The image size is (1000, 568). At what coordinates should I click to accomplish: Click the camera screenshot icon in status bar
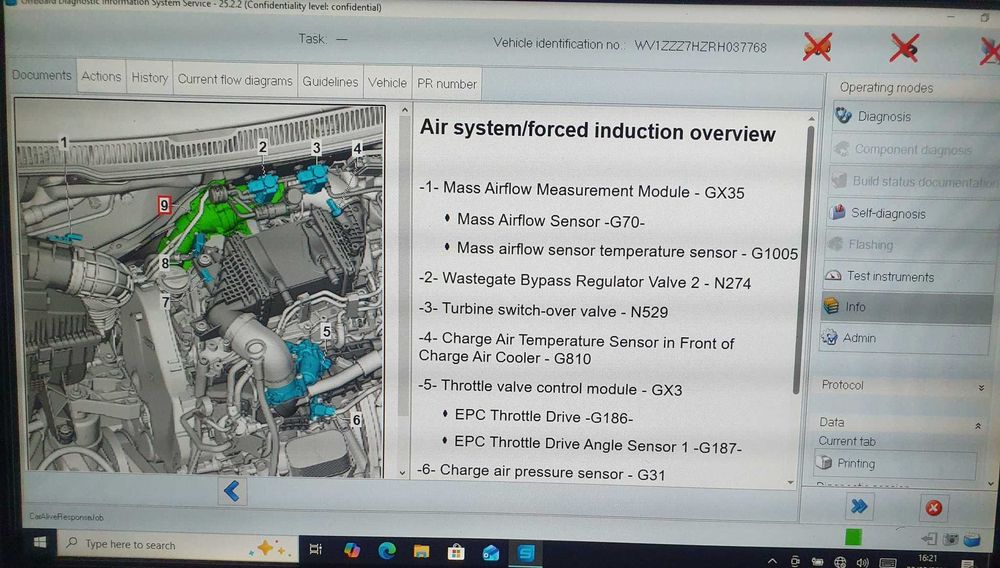[950, 539]
